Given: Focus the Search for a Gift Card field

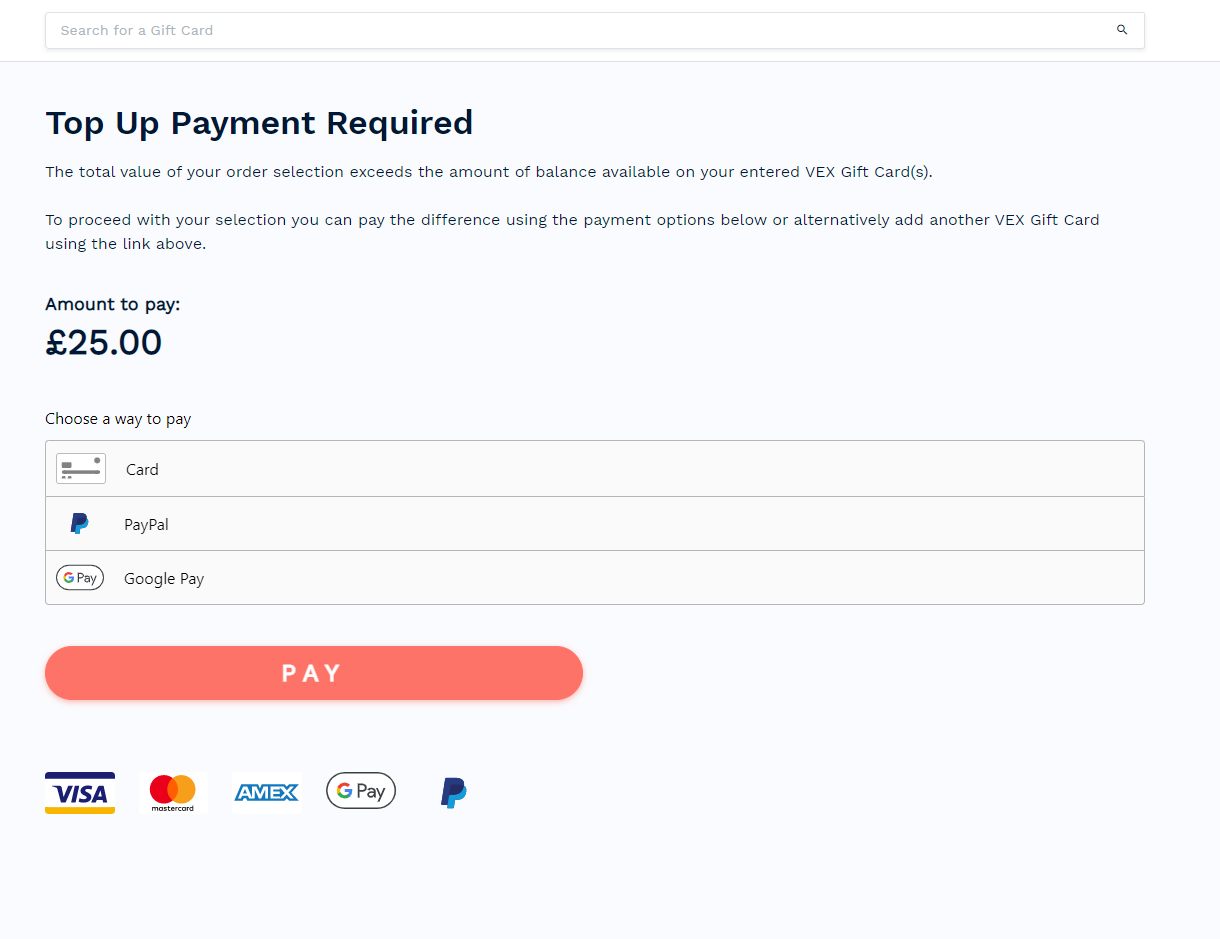Looking at the screenshot, I should pyautogui.click(x=580, y=30).
